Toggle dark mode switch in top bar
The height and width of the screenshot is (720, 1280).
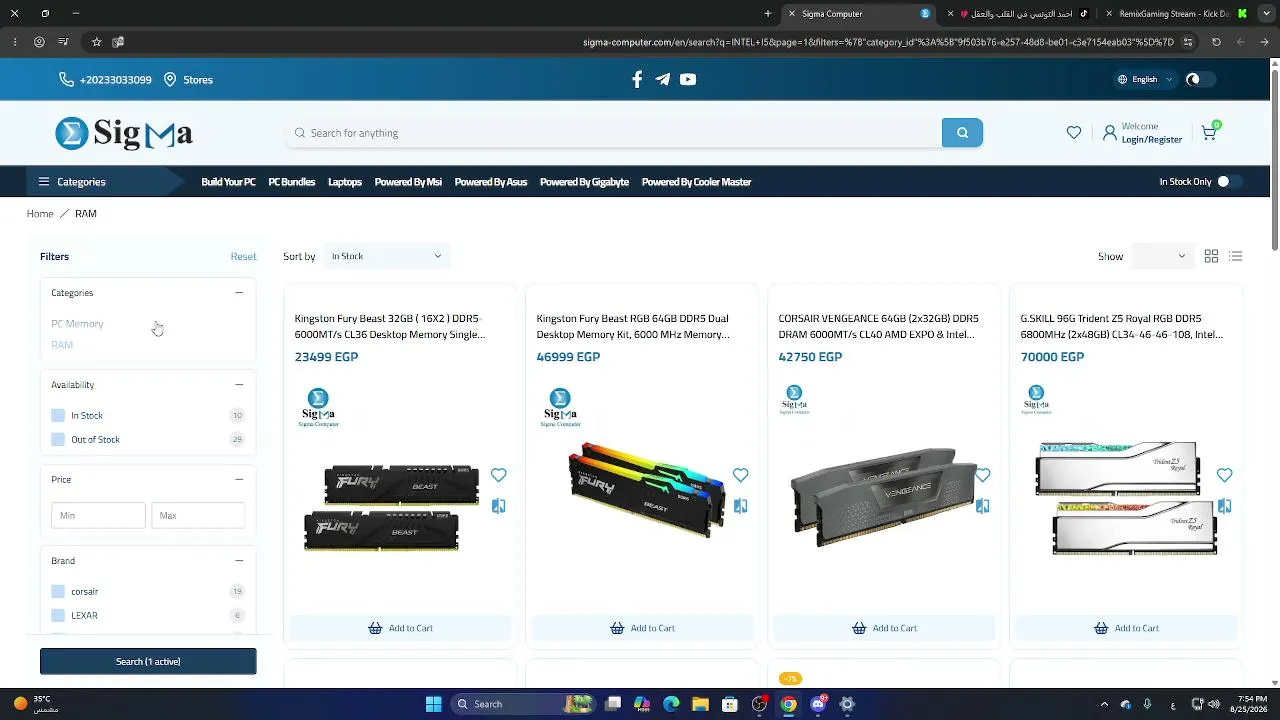pos(1200,80)
